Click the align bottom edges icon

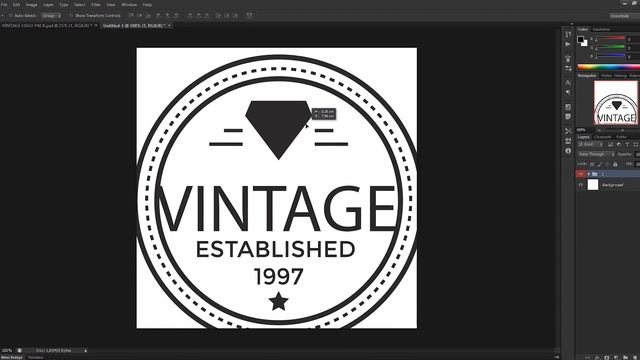point(148,16)
